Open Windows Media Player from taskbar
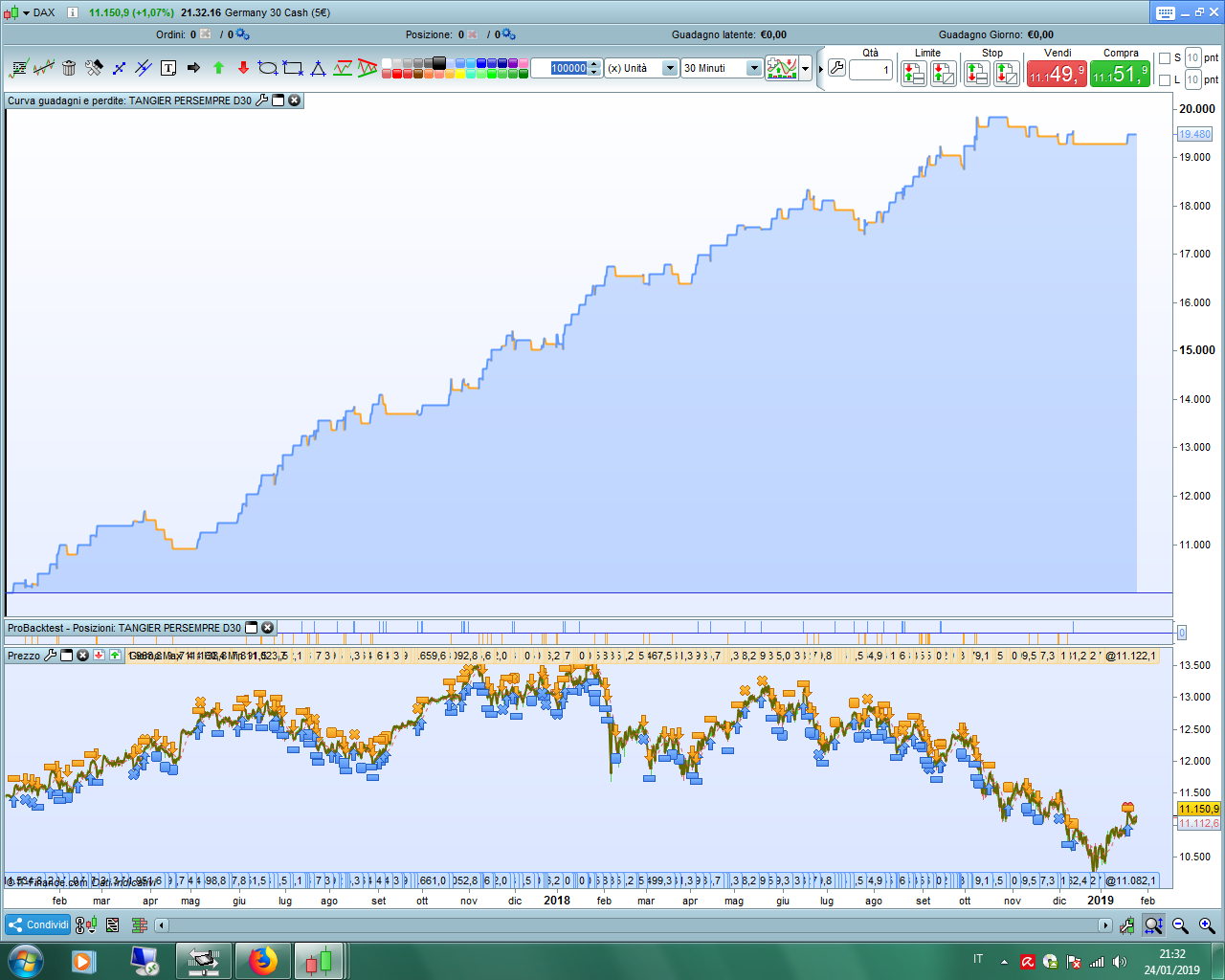 (84, 960)
